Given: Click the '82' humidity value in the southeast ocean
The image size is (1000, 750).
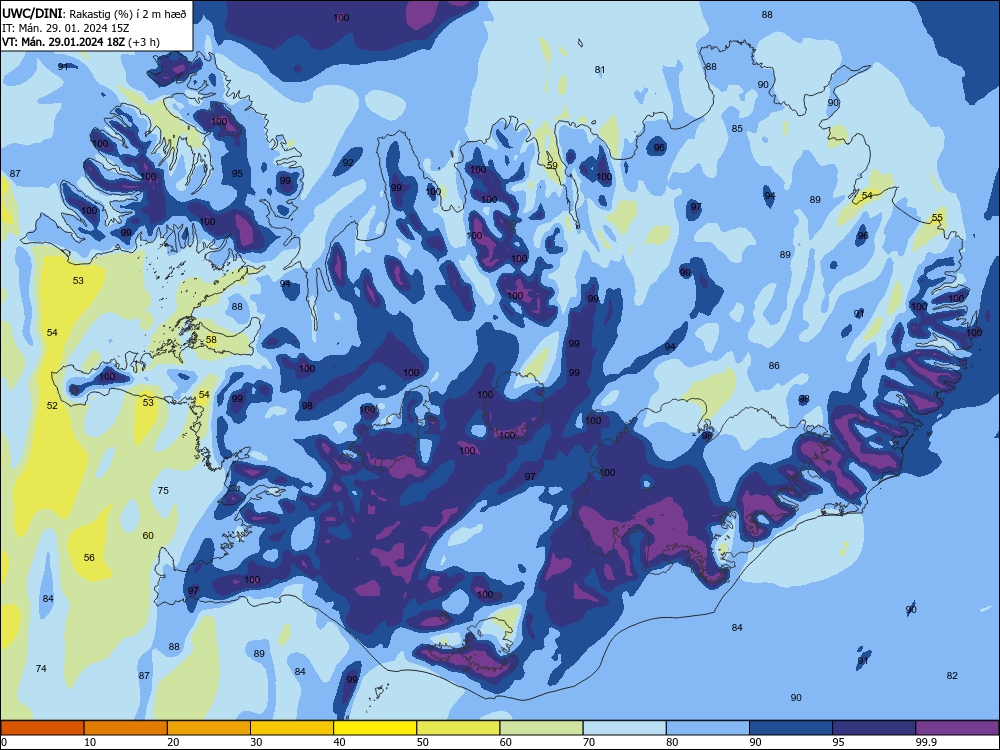Looking at the screenshot, I should tap(952, 675).
